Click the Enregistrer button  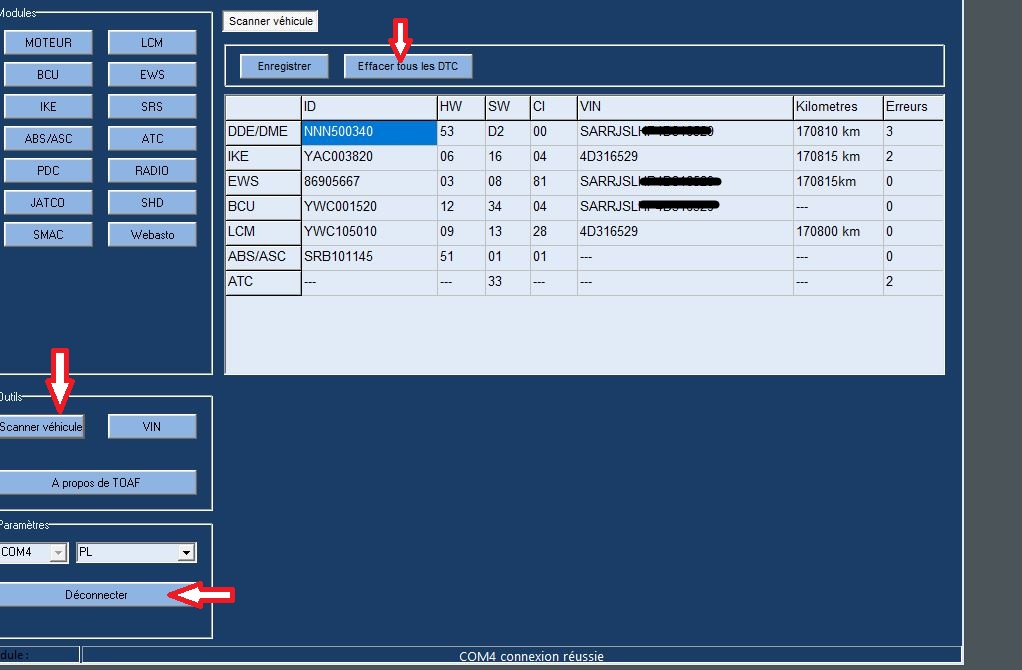(284, 67)
